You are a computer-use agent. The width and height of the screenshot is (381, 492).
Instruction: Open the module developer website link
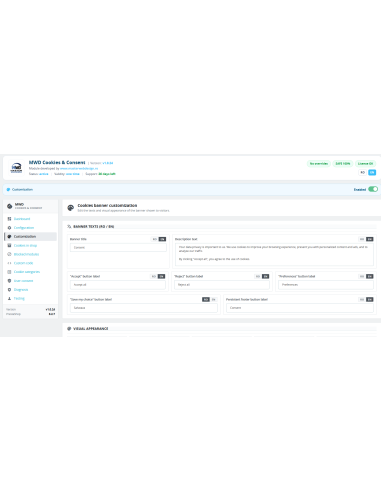(x=79, y=168)
